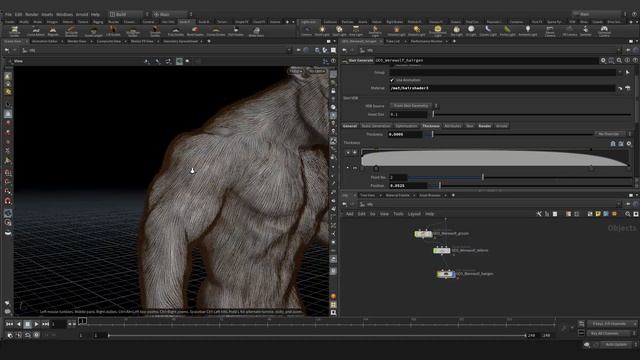The image size is (640, 360).
Task: Switch to the Material Palette tab
Action: (x=397, y=196)
